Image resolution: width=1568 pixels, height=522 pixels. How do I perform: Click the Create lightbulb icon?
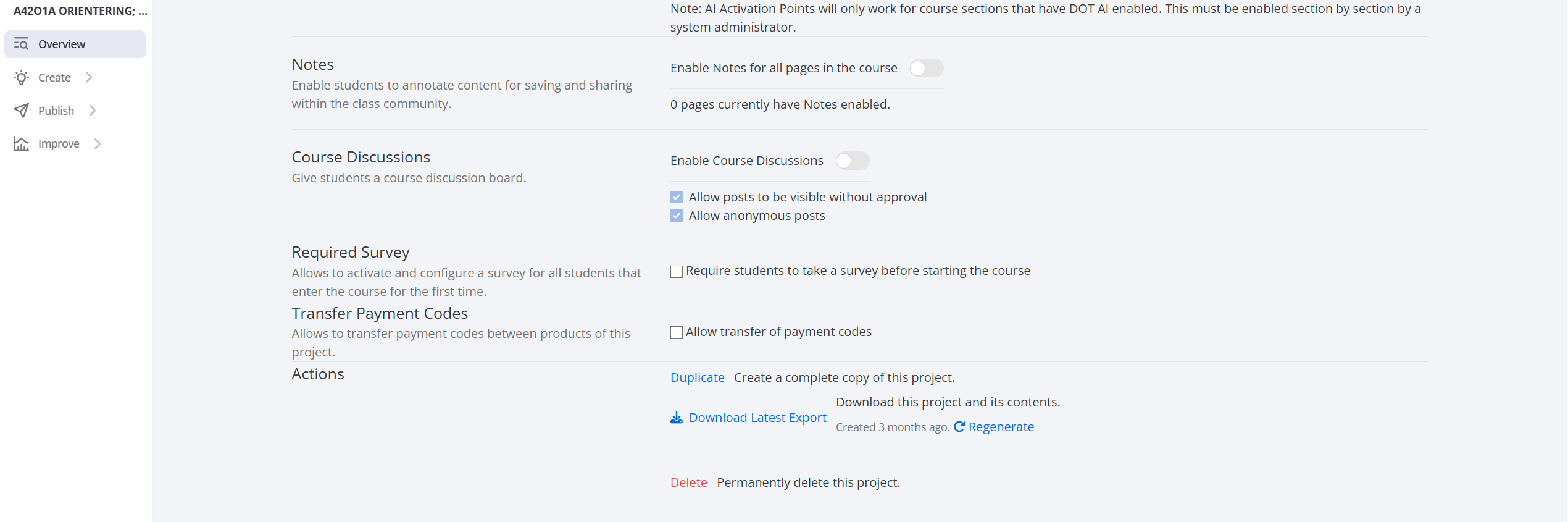coord(21,77)
